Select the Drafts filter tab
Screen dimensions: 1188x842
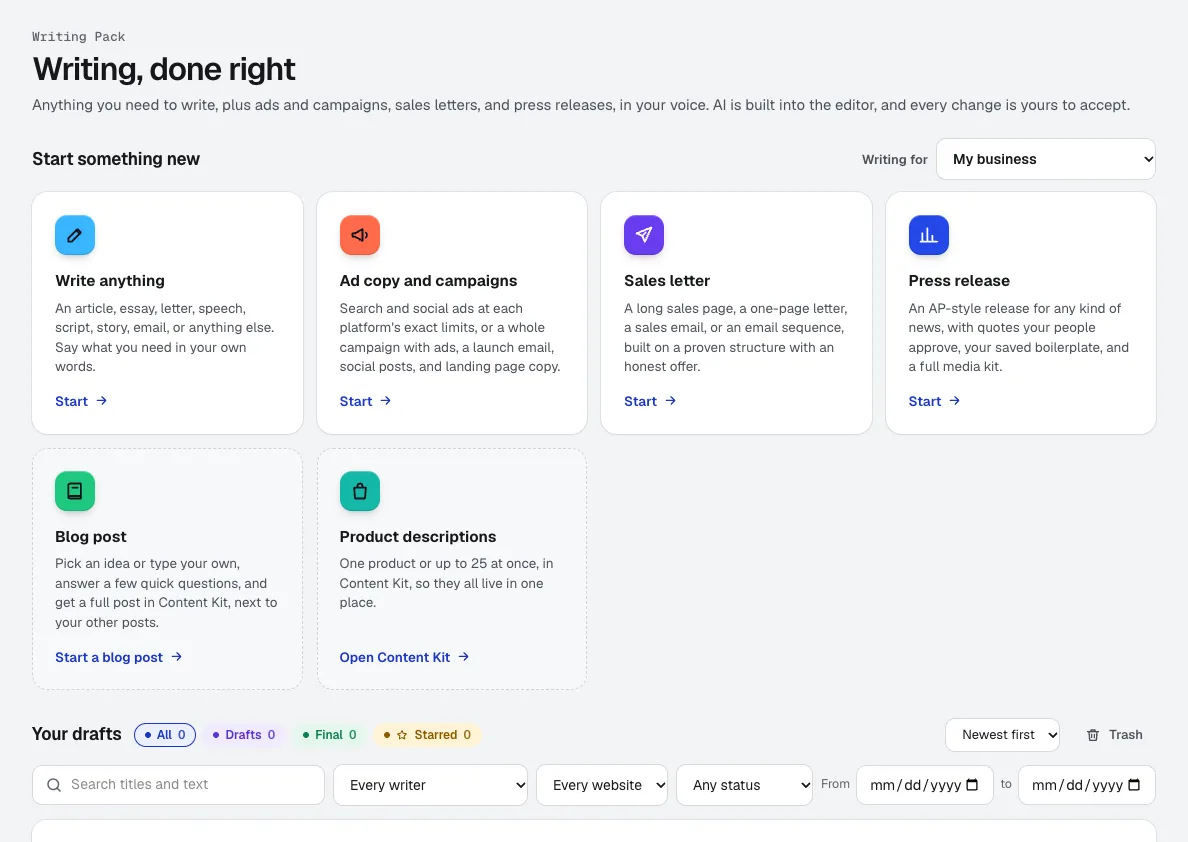pyautogui.click(x=244, y=735)
